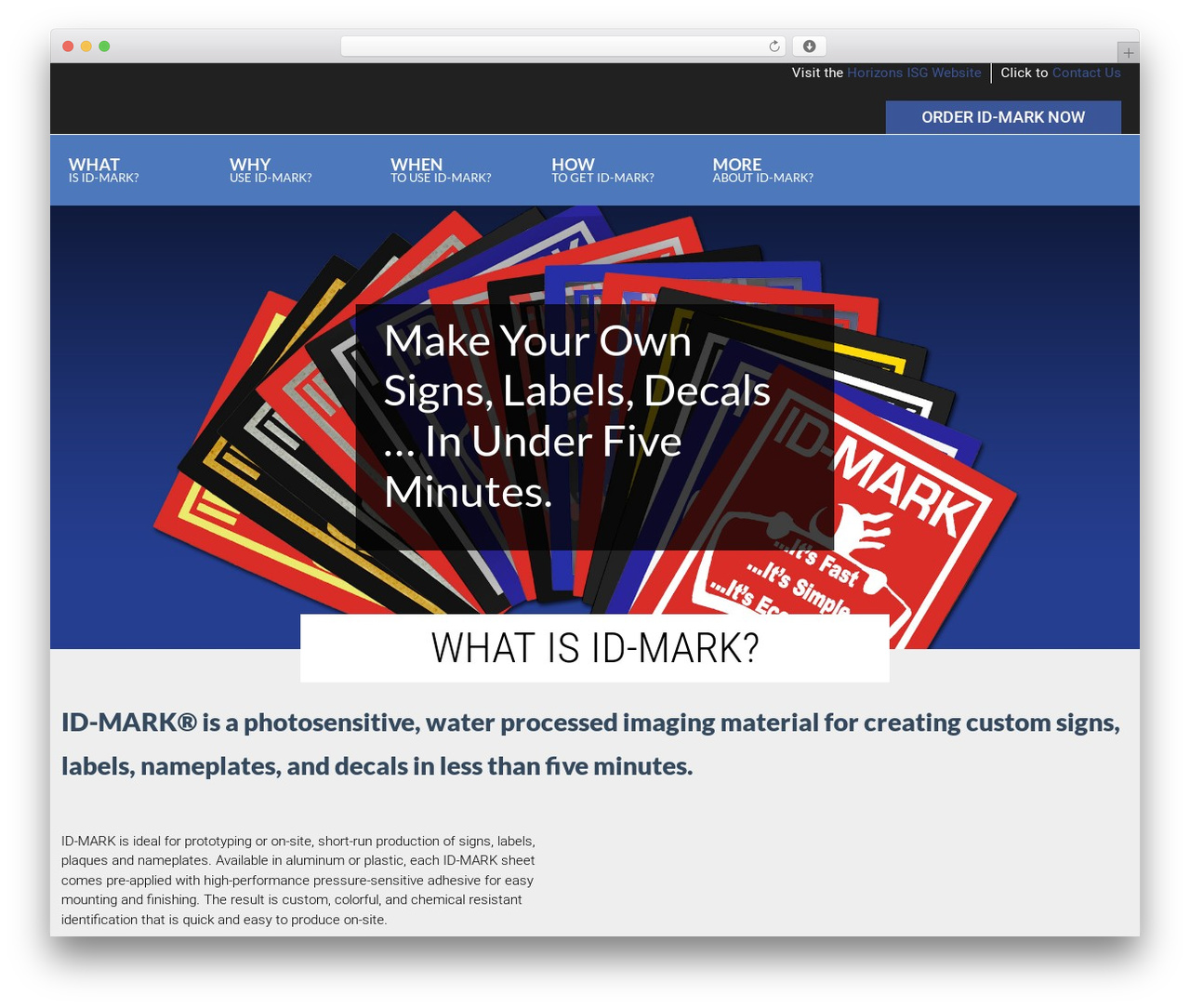Click the ORDER ID-MARK NOW button

click(1003, 117)
